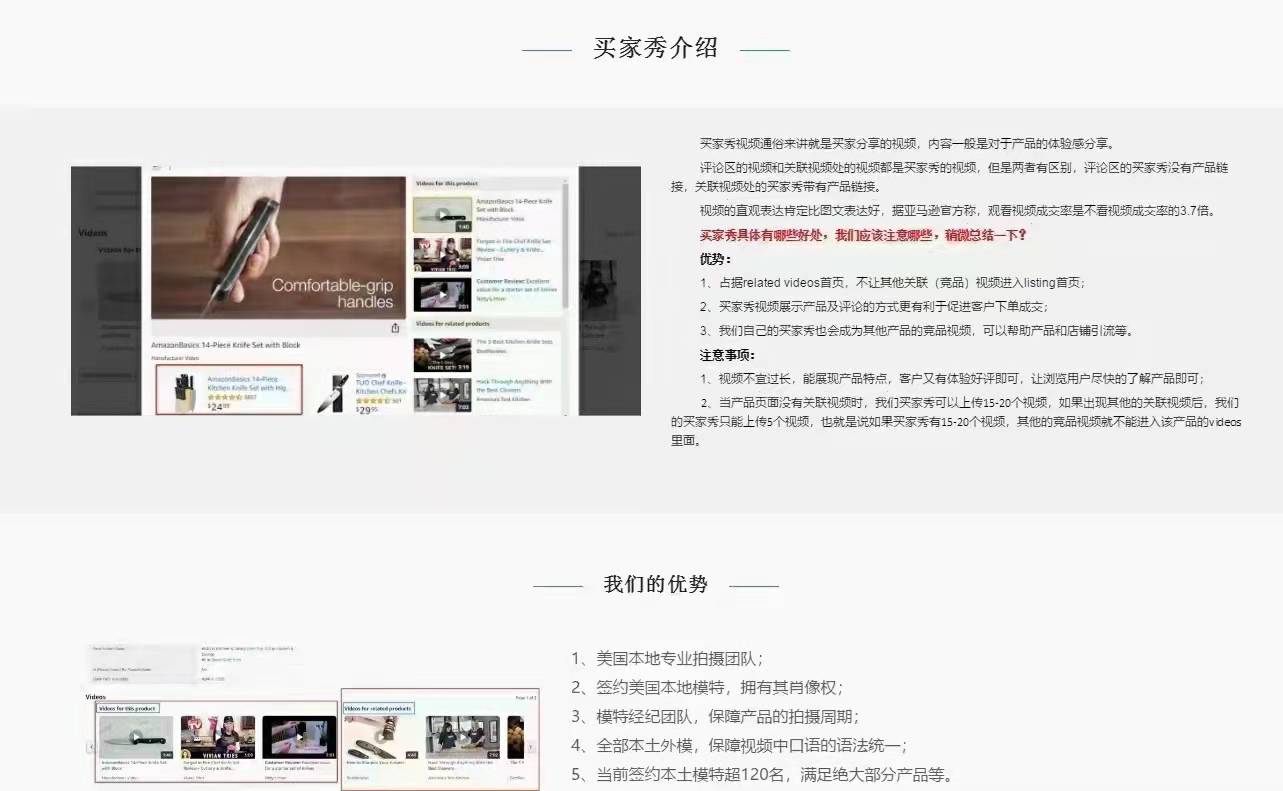1283x791 pixels.
Task: Open the AmazonBasics 14-Piece Knife Set product link
Action: [x=243, y=382]
